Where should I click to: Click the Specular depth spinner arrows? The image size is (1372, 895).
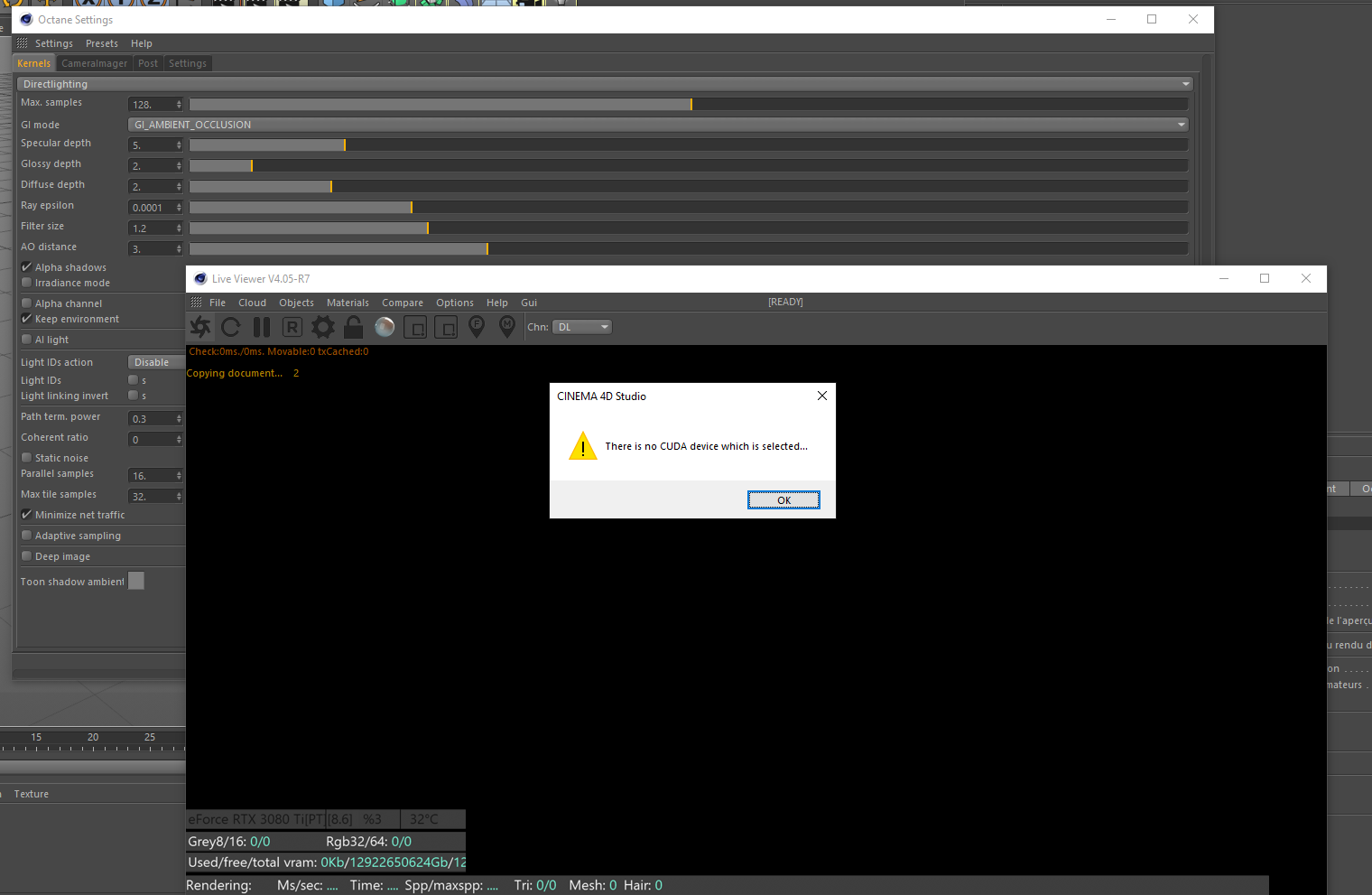[179, 145]
